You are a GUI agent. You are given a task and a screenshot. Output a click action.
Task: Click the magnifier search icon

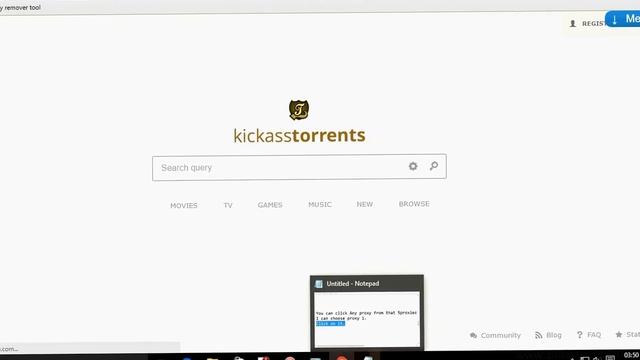434,166
